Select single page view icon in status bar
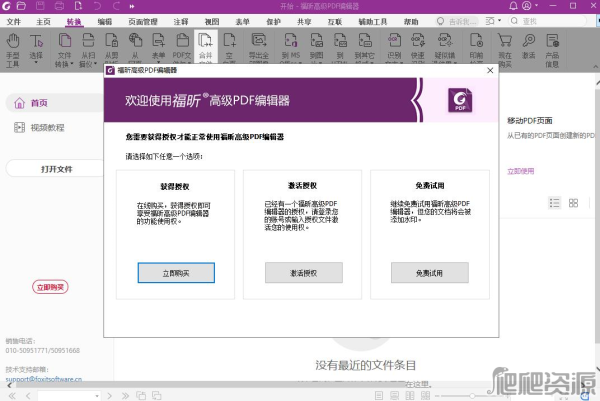 379,396
